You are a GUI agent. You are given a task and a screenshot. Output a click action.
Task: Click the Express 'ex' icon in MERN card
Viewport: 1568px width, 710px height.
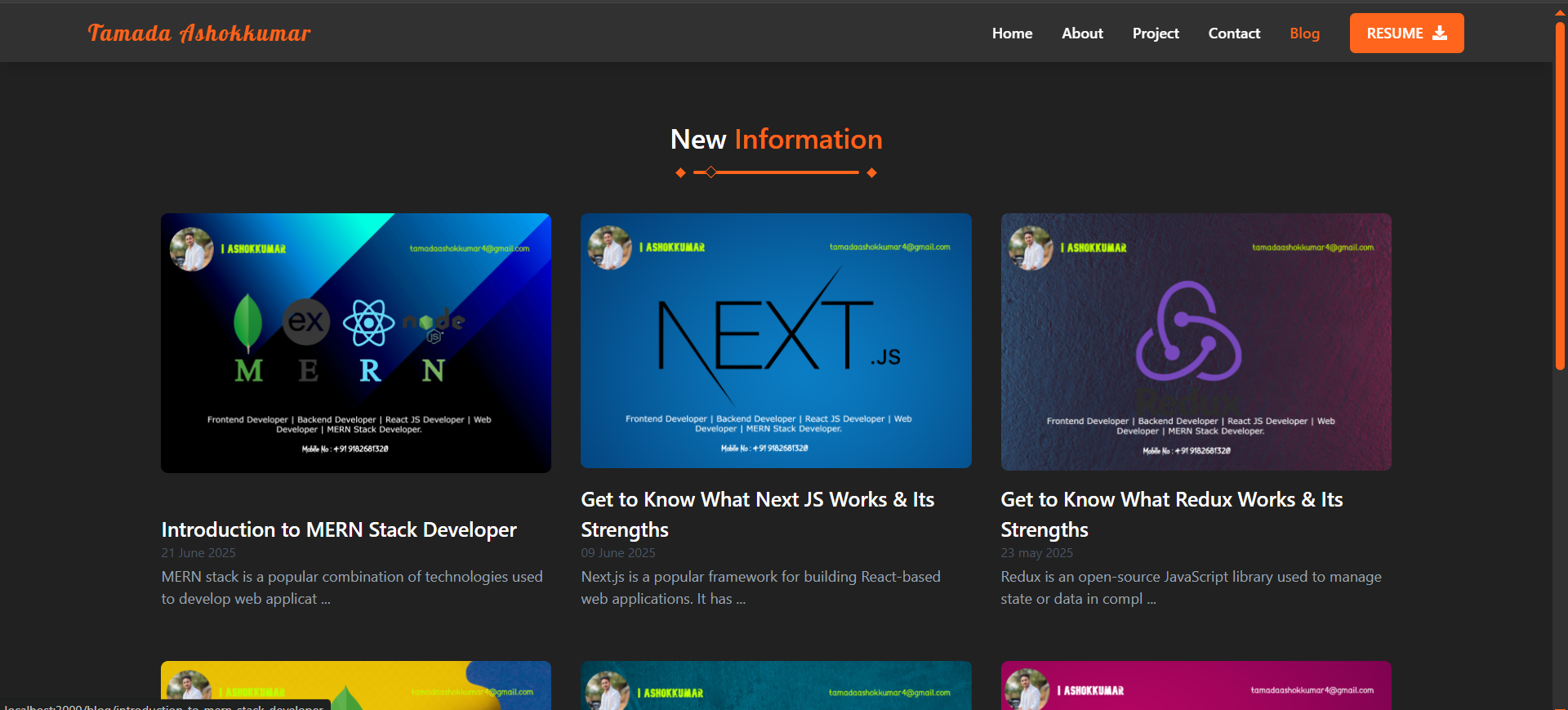(x=306, y=321)
